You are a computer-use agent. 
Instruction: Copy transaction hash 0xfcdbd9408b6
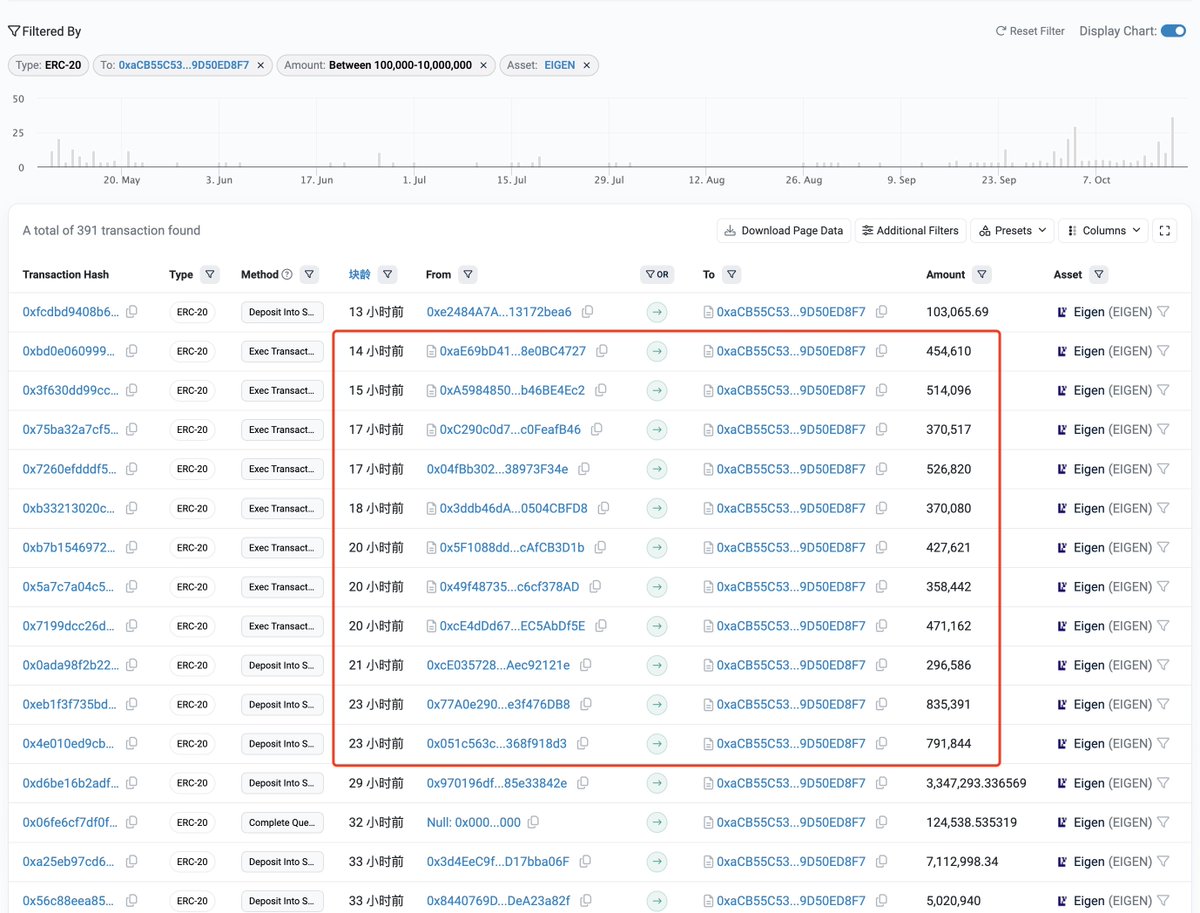(132, 312)
